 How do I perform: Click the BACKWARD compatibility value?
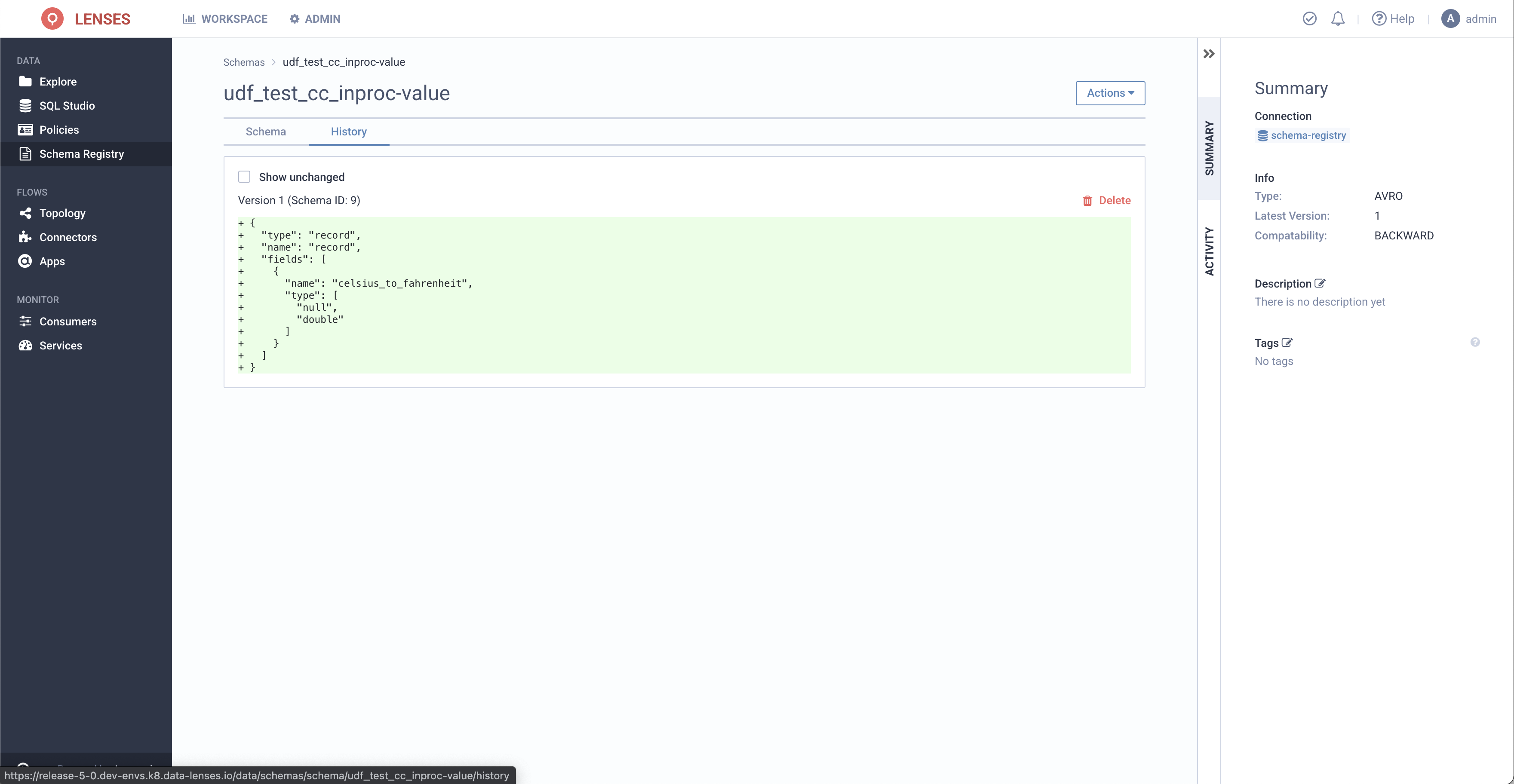pyautogui.click(x=1403, y=236)
